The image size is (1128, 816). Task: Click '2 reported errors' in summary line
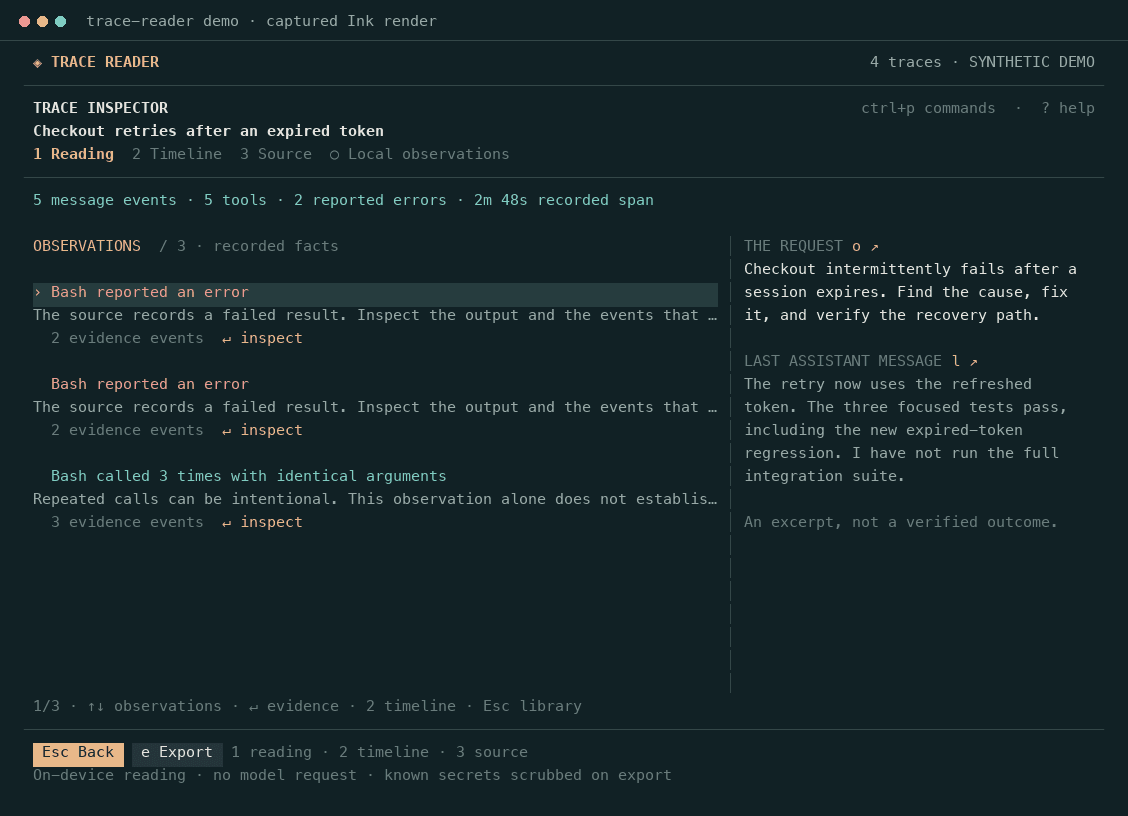pyautogui.click(x=370, y=200)
